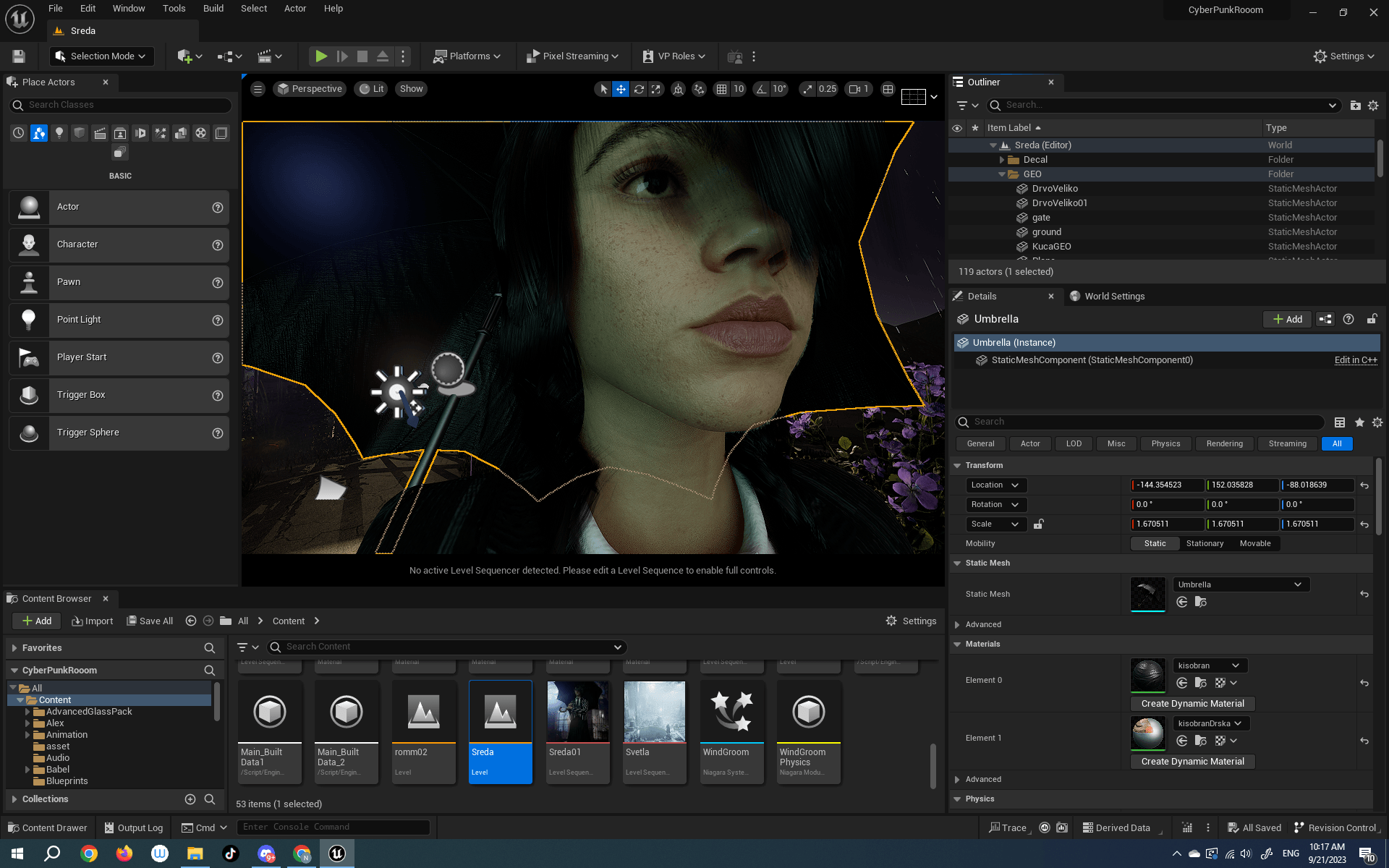Show only favorite properties star icon
Image resolution: width=1389 pixels, height=868 pixels.
1359,422
